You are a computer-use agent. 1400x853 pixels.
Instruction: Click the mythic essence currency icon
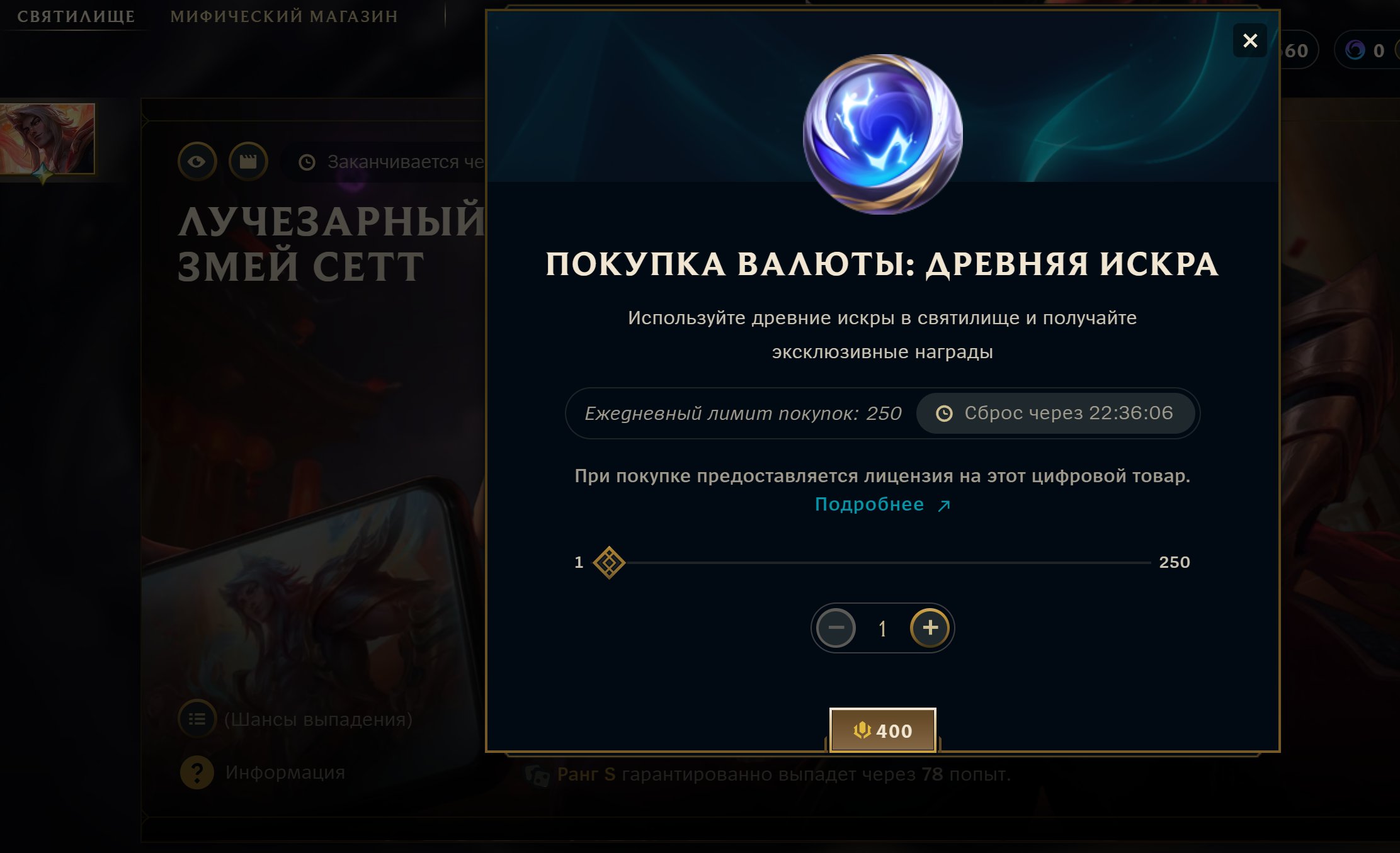coord(1355,50)
